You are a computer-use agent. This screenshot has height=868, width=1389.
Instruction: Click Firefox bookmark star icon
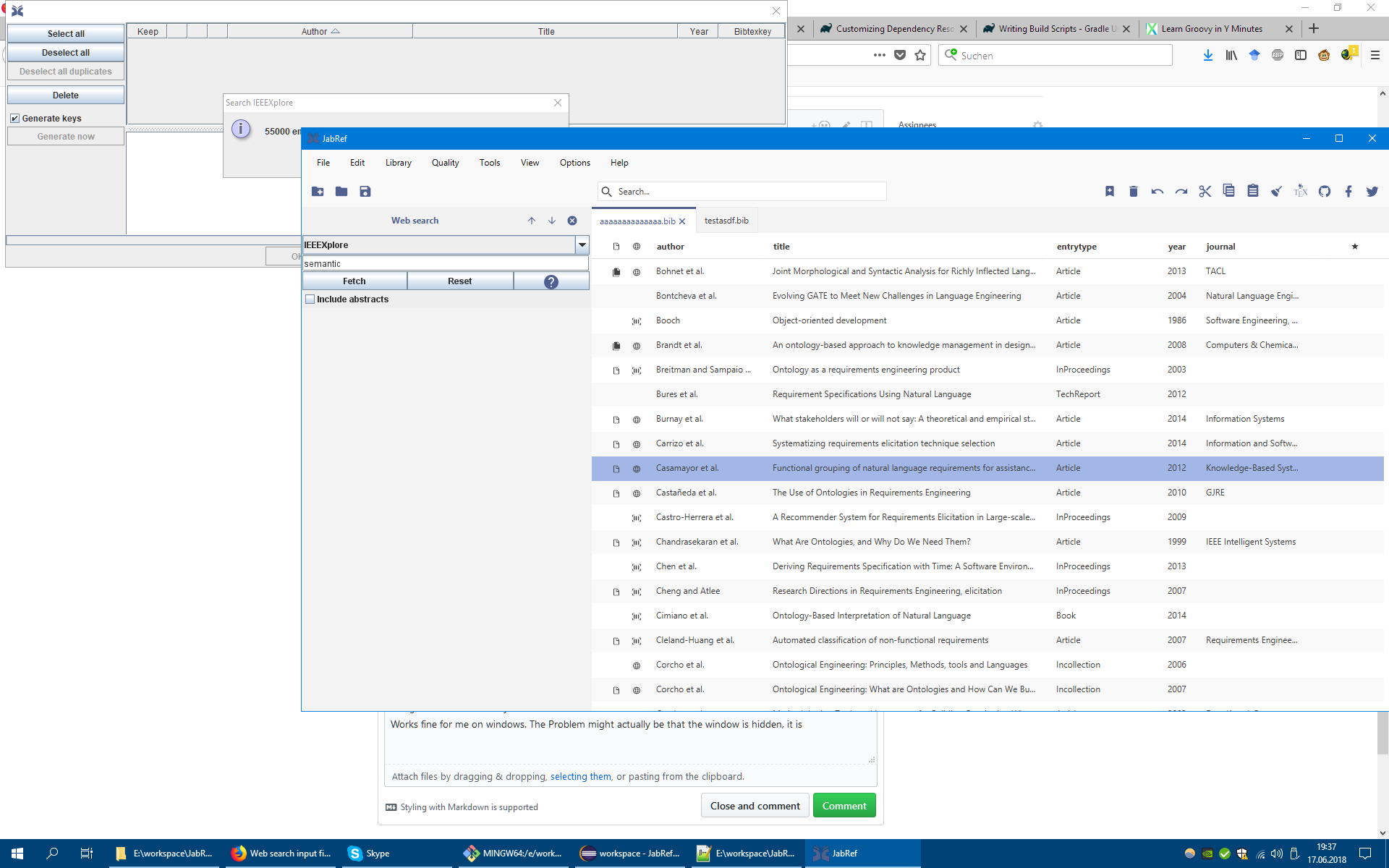point(920,56)
